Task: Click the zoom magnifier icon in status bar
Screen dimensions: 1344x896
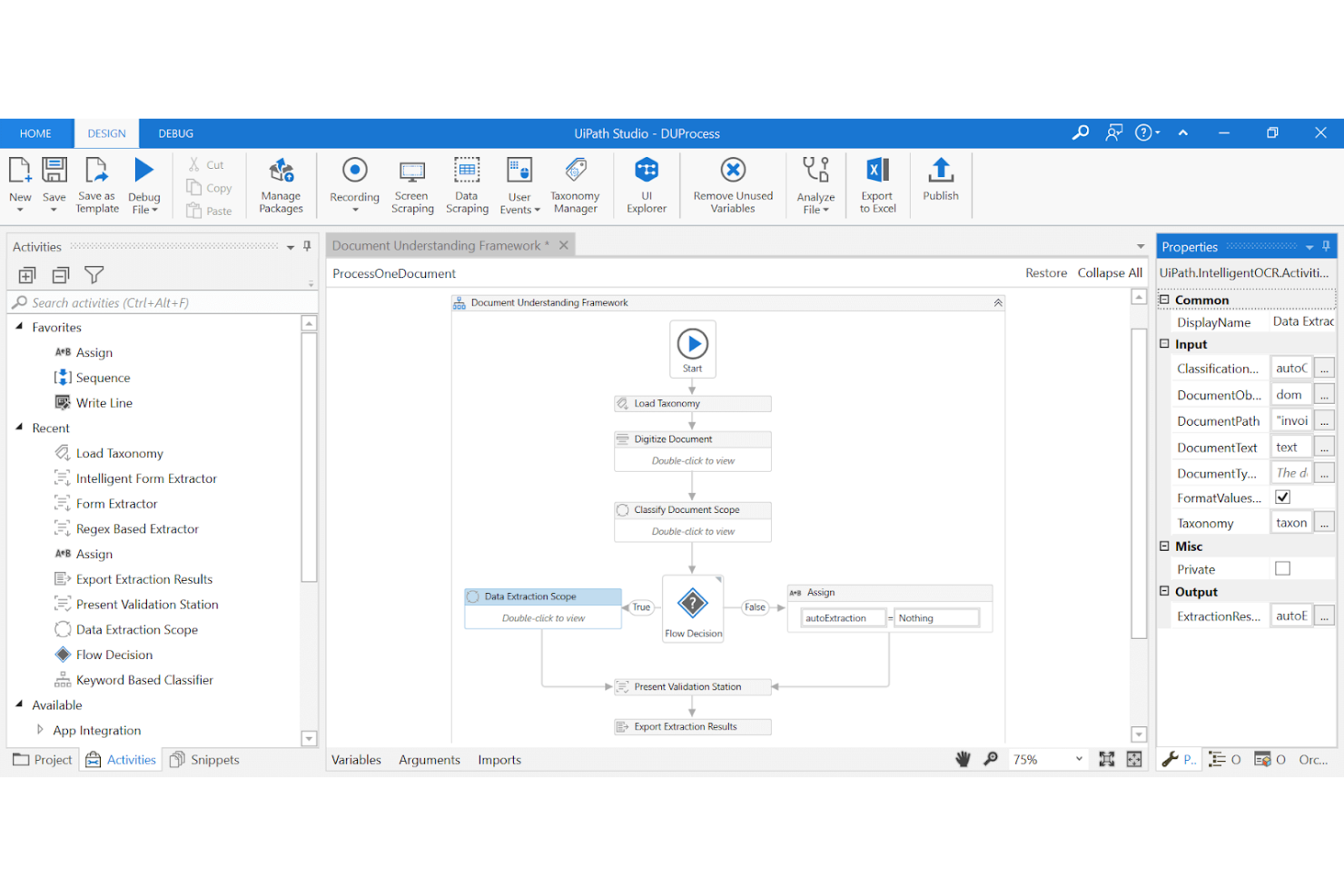Action: click(991, 759)
